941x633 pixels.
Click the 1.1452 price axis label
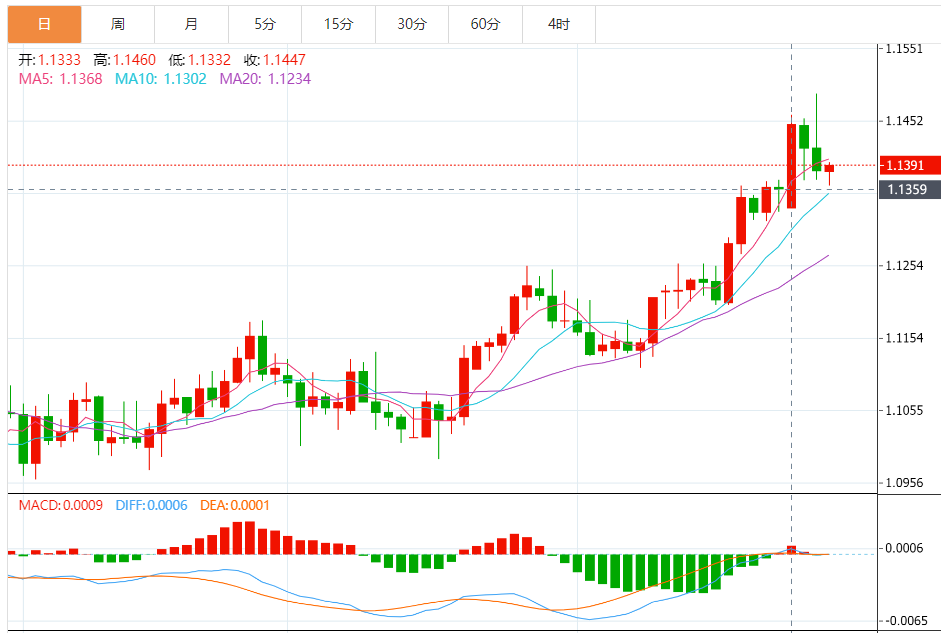tap(904, 121)
